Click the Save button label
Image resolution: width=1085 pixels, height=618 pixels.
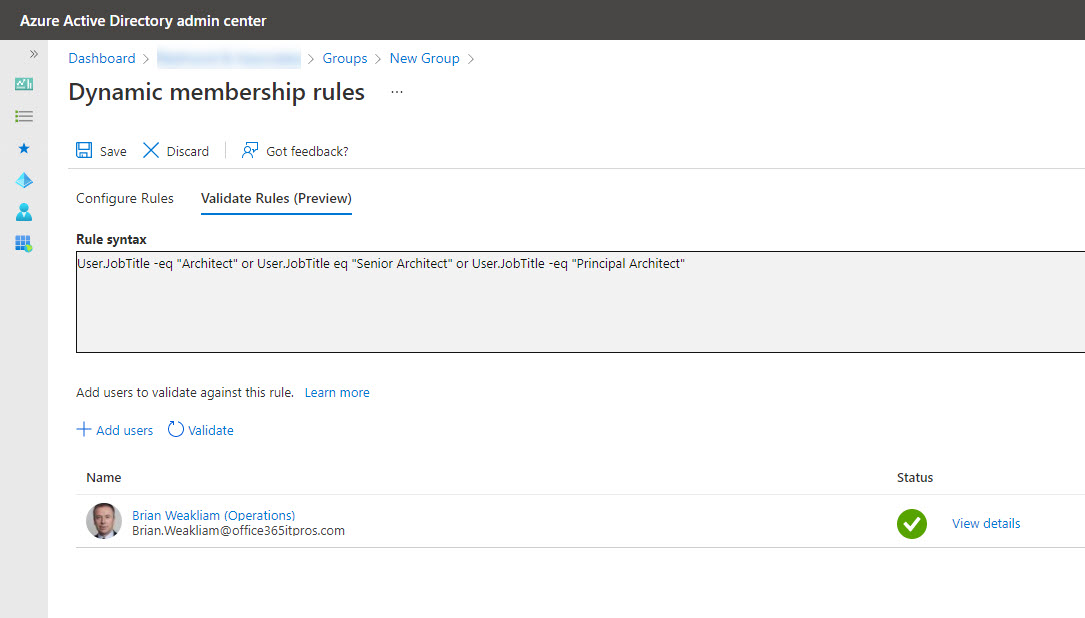tap(113, 151)
